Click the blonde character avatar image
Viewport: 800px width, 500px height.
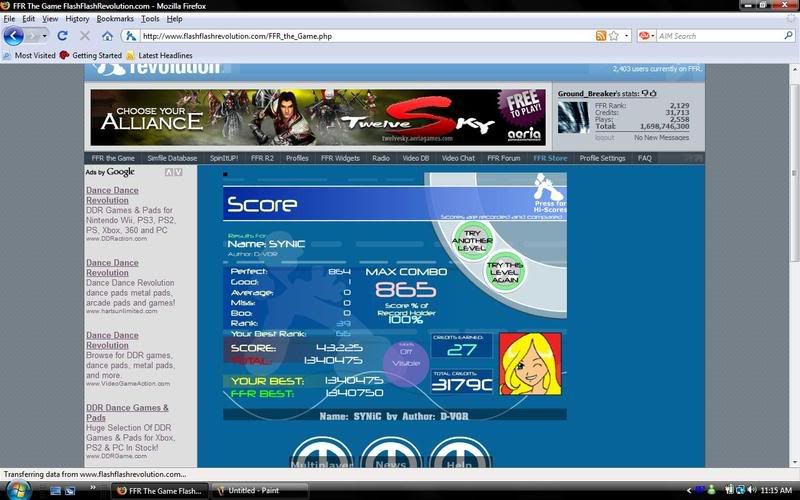pos(530,363)
